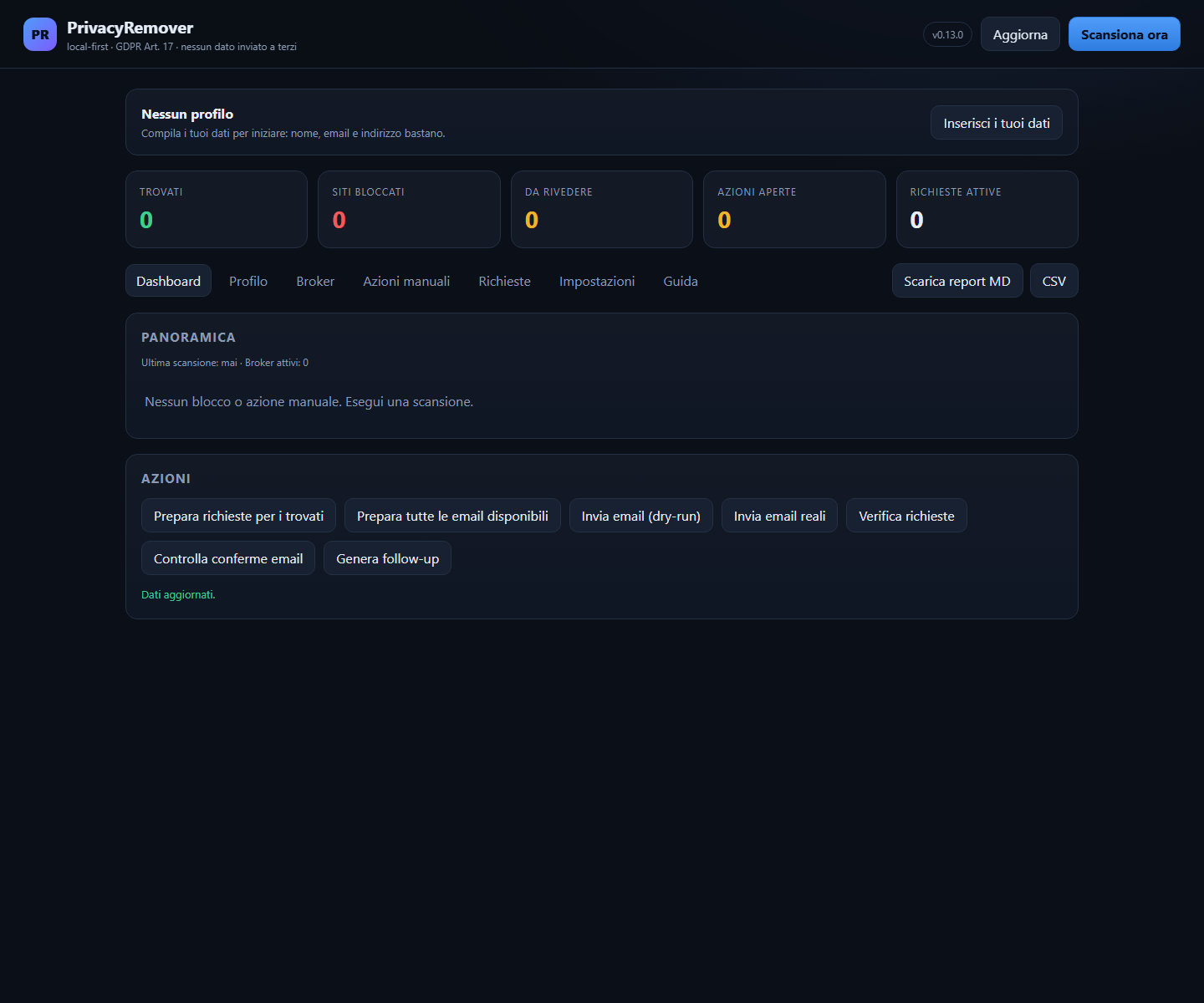Click 'Nessun blocco o azione manuale' message

309,402
